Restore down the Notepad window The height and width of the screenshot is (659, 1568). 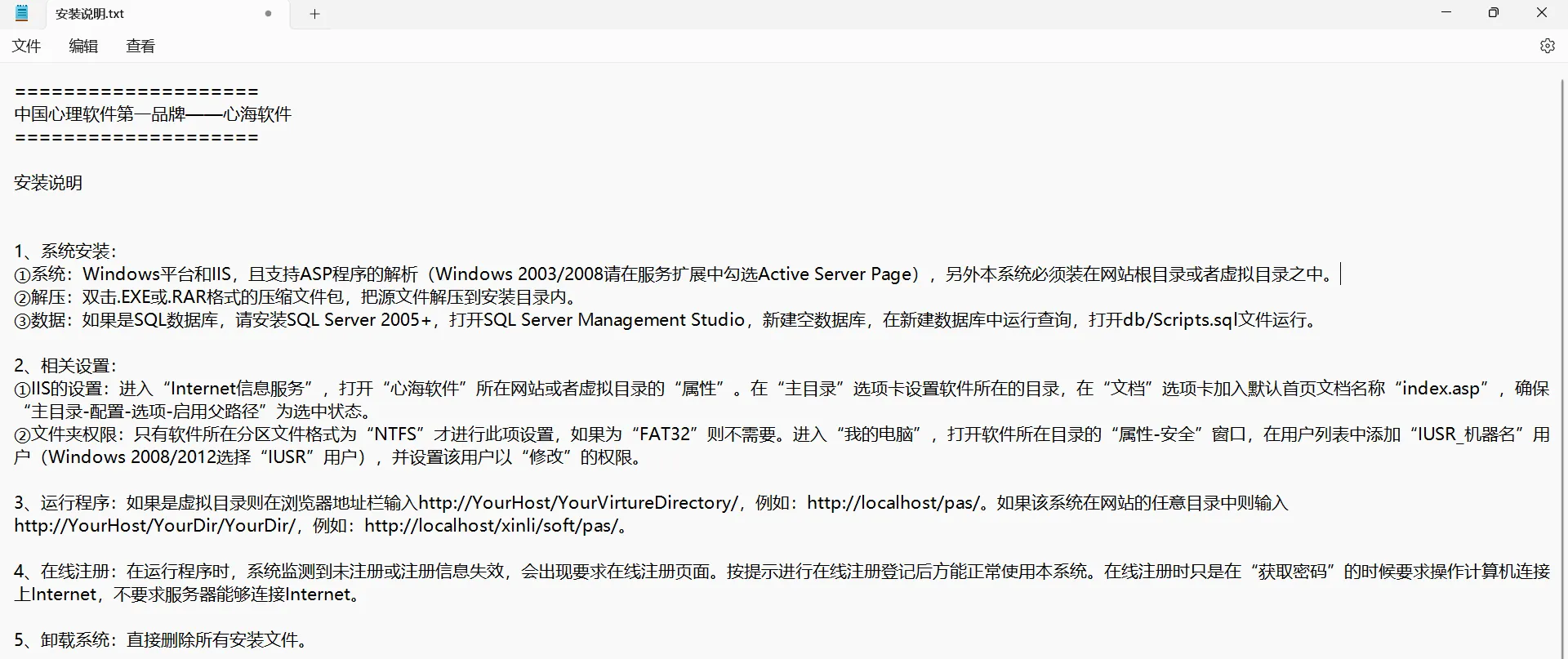tap(1494, 12)
